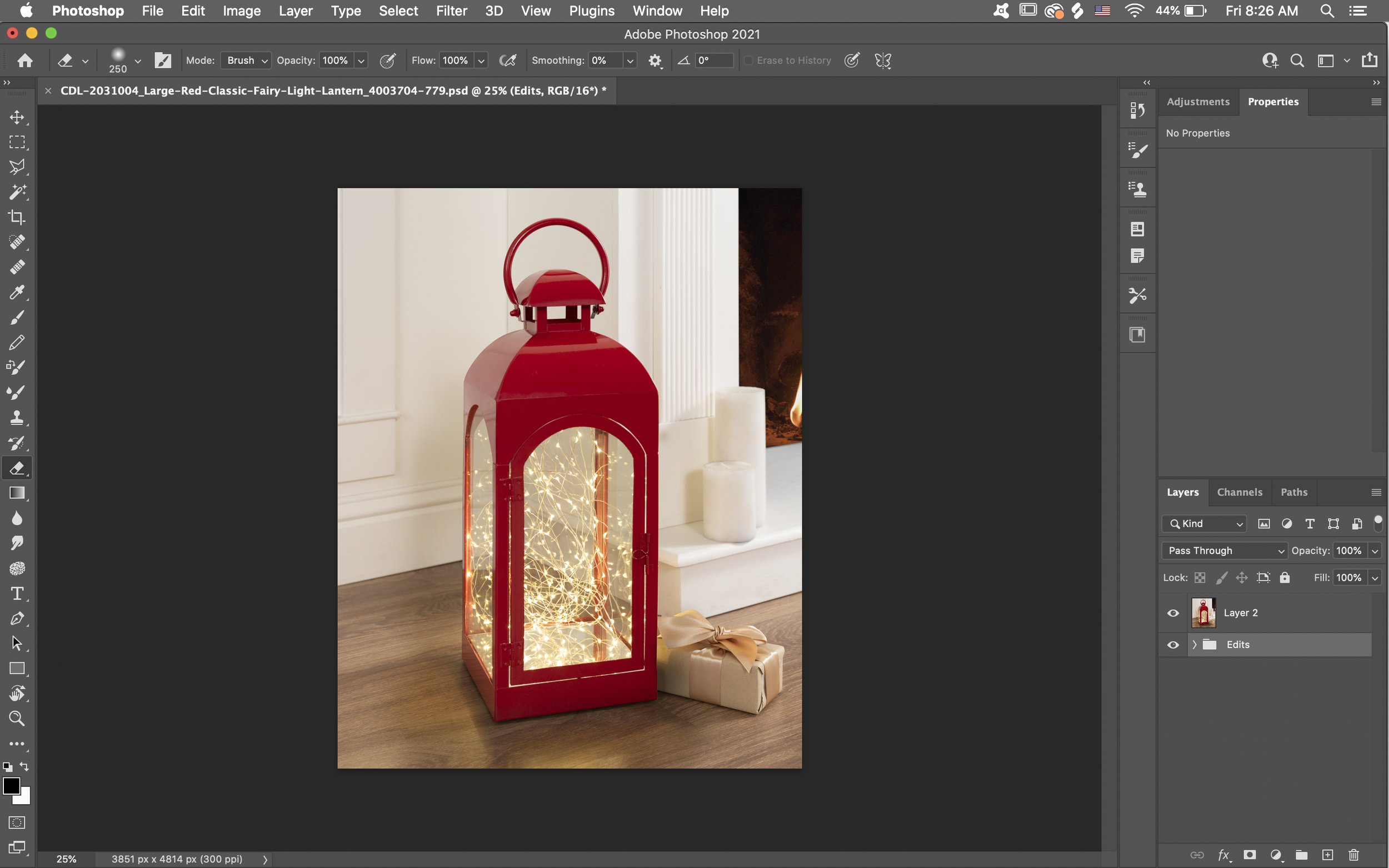Switch to the Adjustments tab
Image resolution: width=1389 pixels, height=868 pixels.
point(1198,102)
